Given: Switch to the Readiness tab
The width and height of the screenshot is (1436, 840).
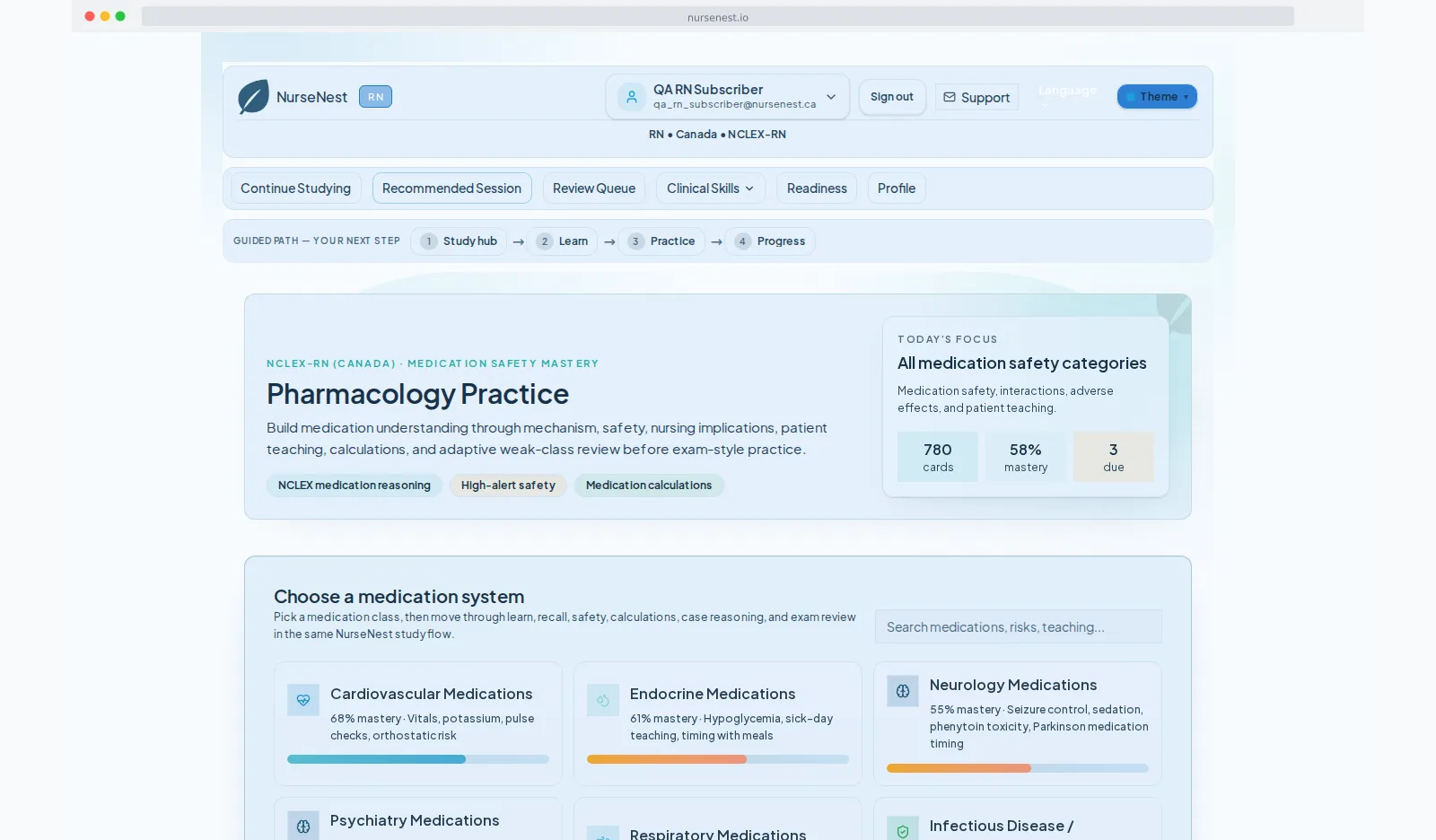Looking at the screenshot, I should [x=817, y=188].
